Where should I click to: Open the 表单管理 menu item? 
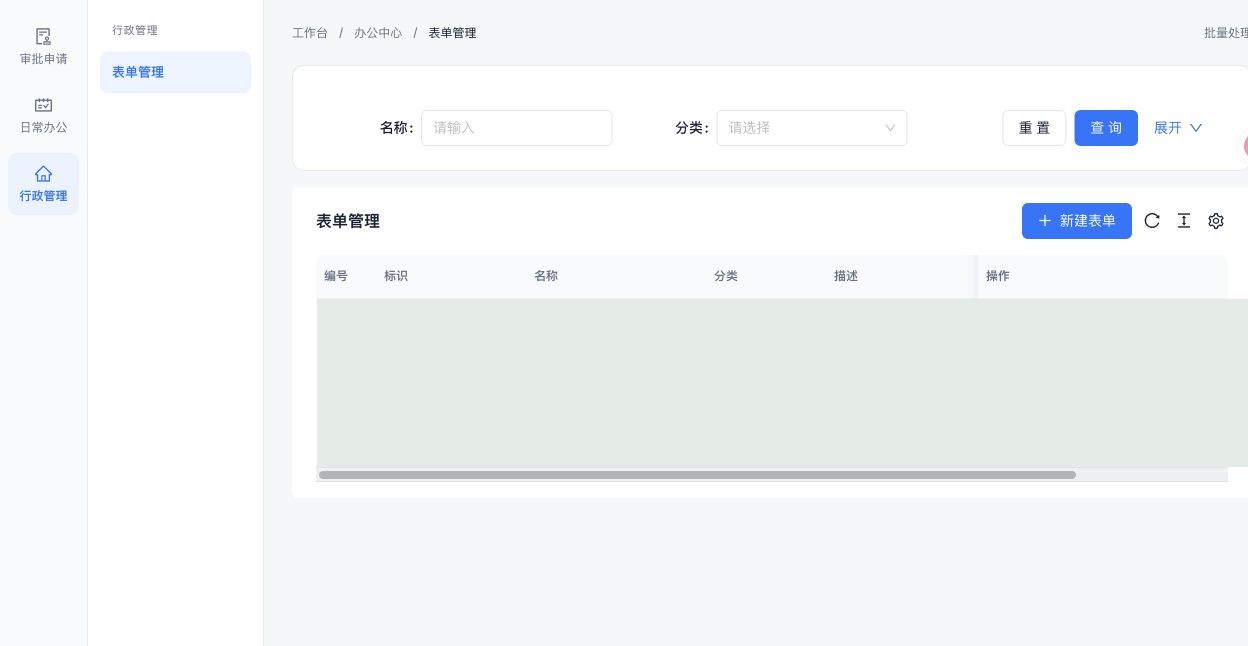(x=175, y=72)
